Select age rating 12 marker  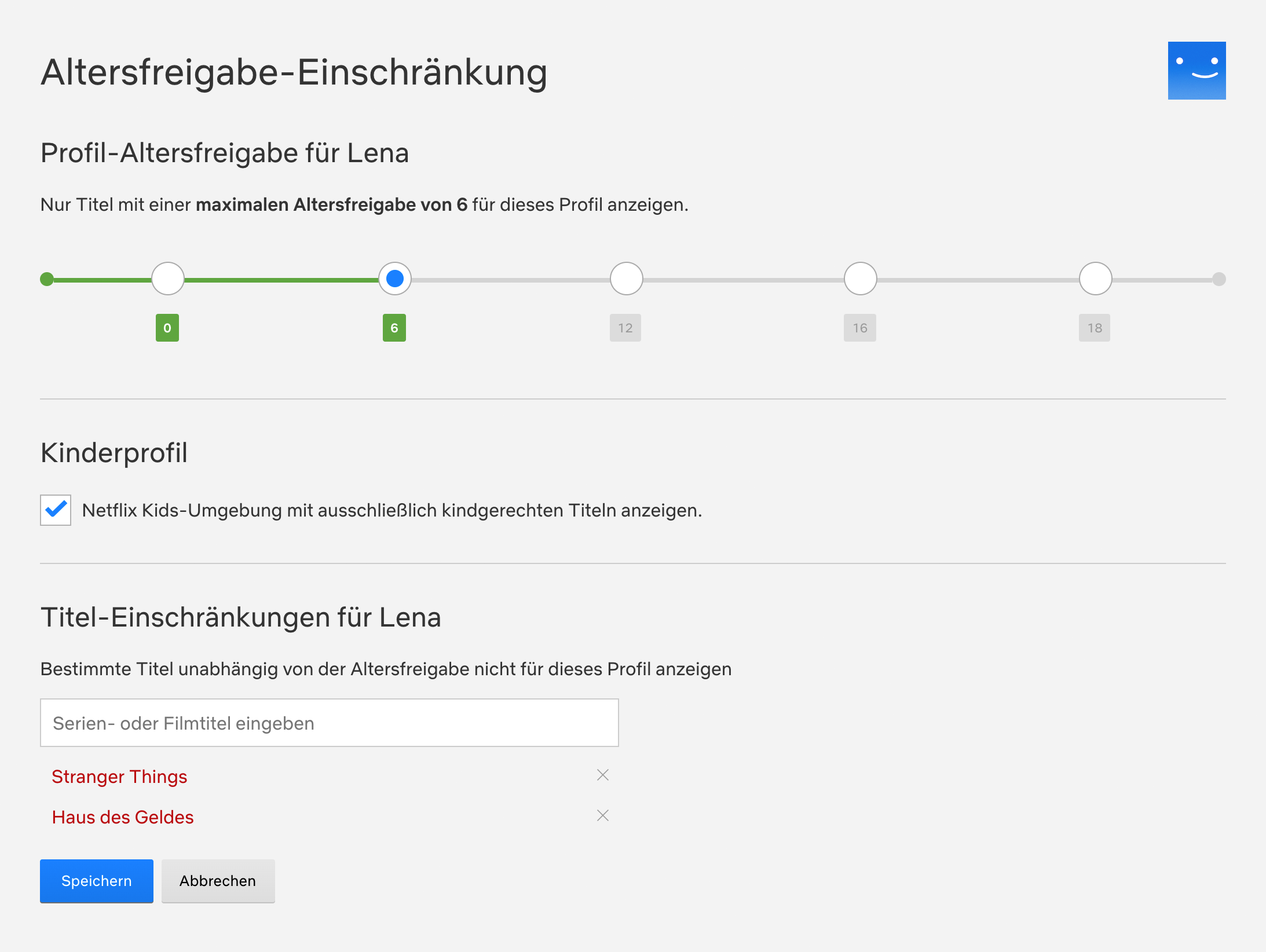[x=626, y=279]
